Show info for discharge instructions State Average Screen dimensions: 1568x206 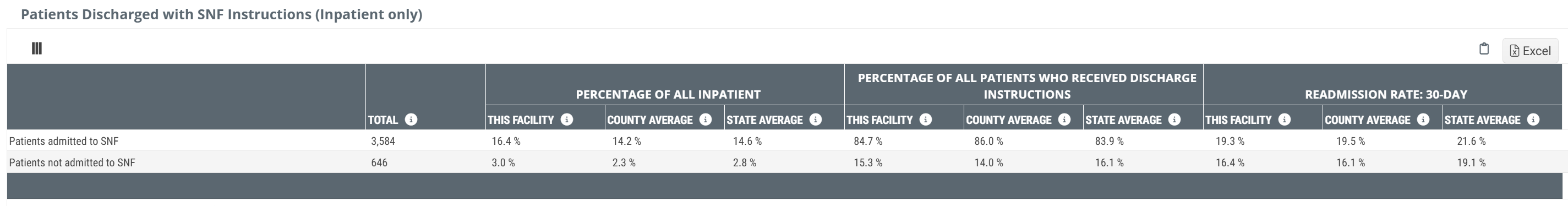pos(1175,120)
